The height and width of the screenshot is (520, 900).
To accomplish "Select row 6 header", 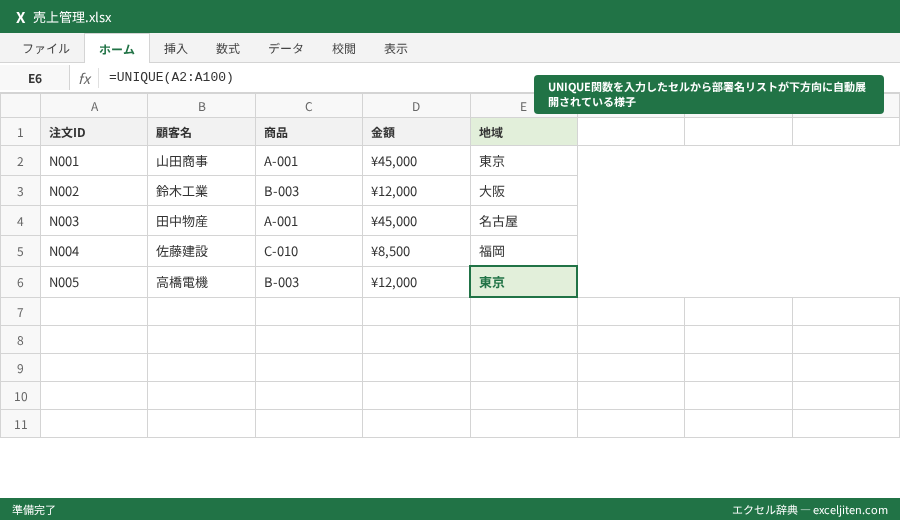I will (x=20, y=282).
